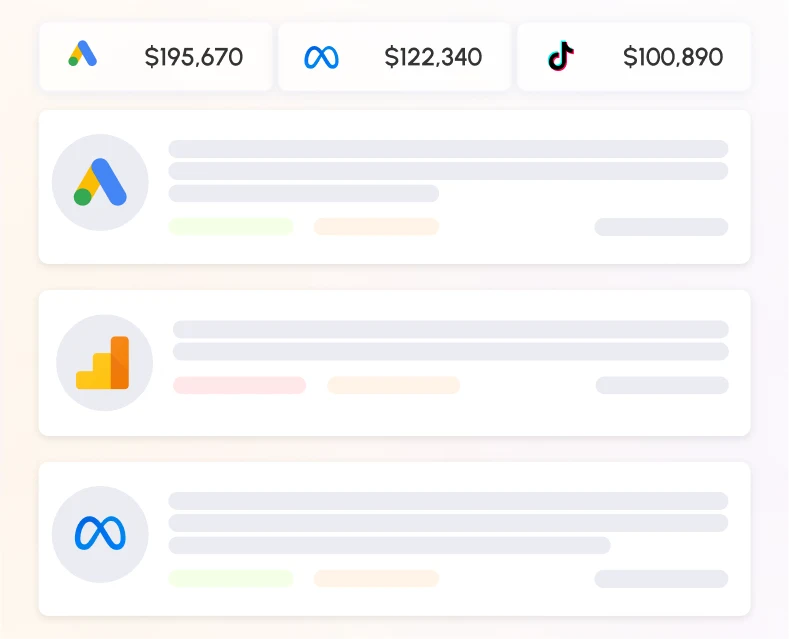
Task: Click orange tag pill in Google Ads card
Action: pyautogui.click(x=376, y=226)
